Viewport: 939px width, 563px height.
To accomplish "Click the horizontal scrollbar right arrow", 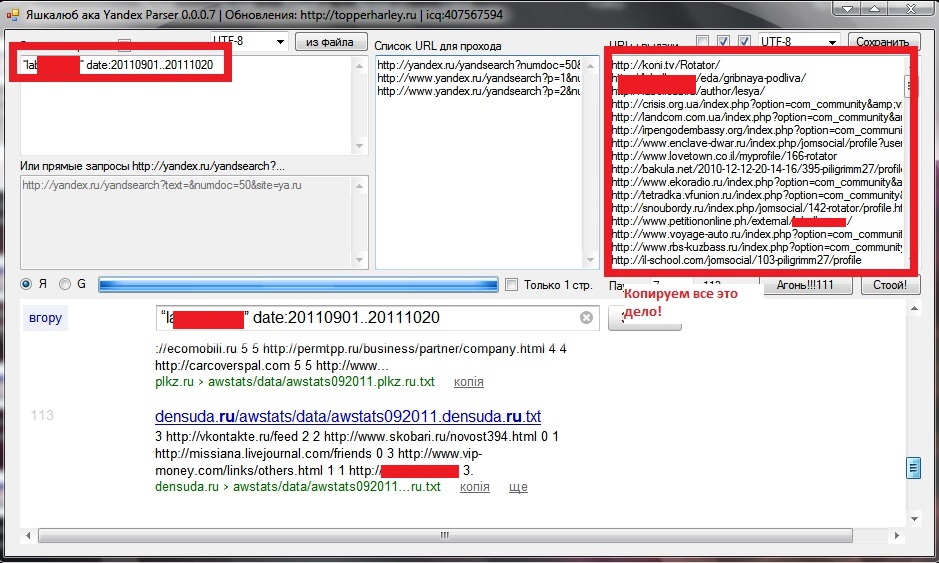I will 896,535.
